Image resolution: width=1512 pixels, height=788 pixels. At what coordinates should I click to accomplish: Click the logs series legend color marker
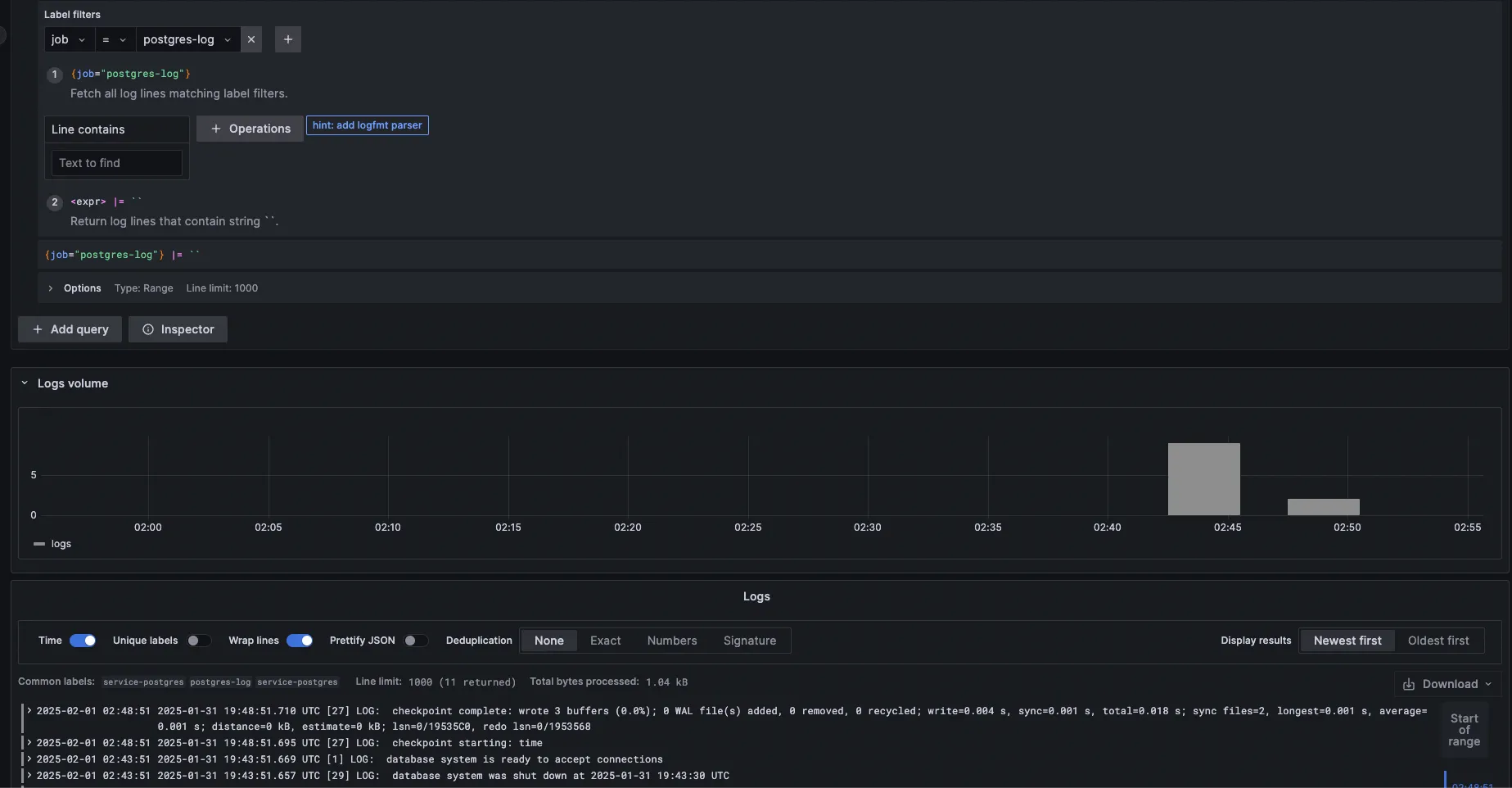click(39, 544)
